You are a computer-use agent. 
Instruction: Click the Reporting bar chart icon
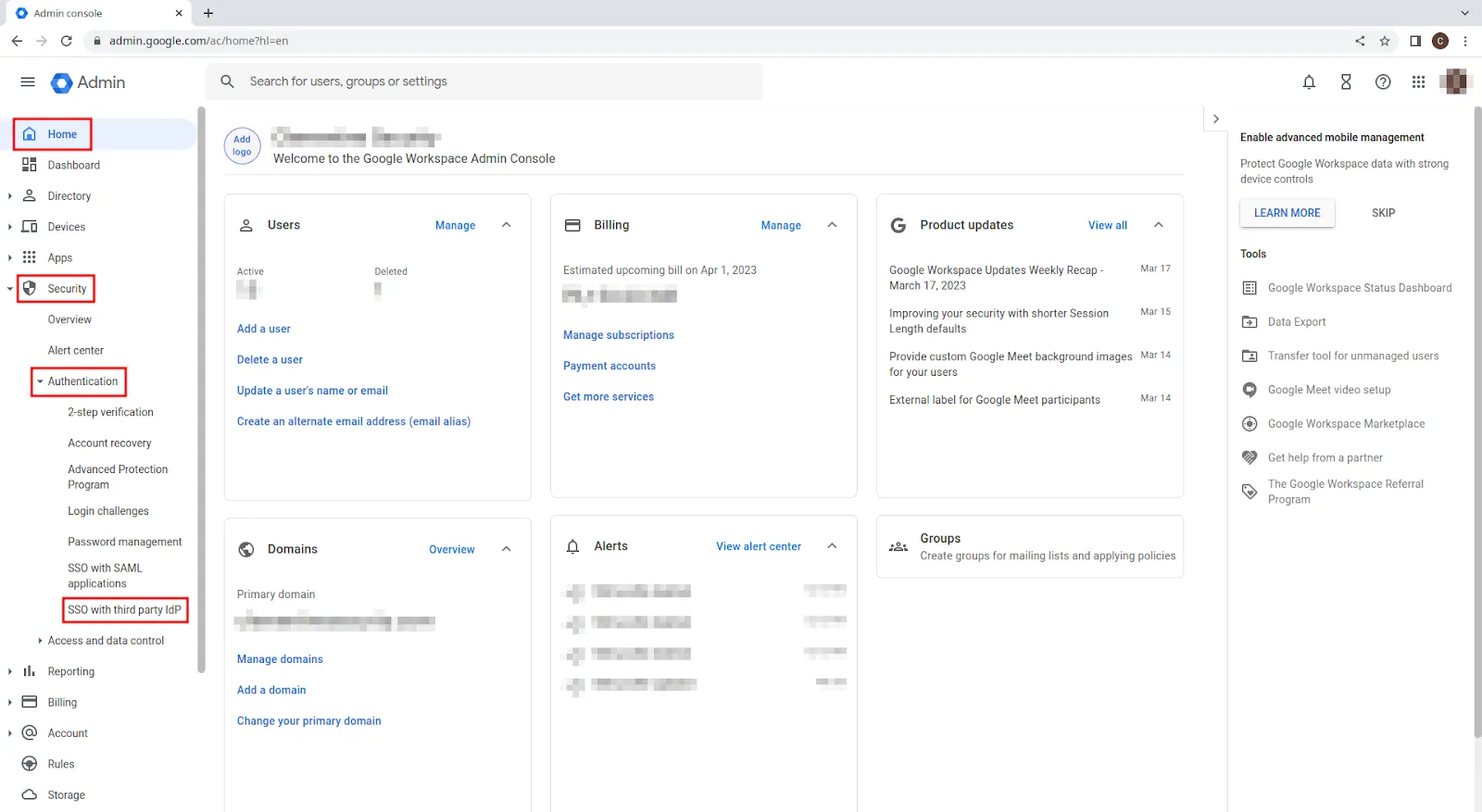(x=30, y=671)
